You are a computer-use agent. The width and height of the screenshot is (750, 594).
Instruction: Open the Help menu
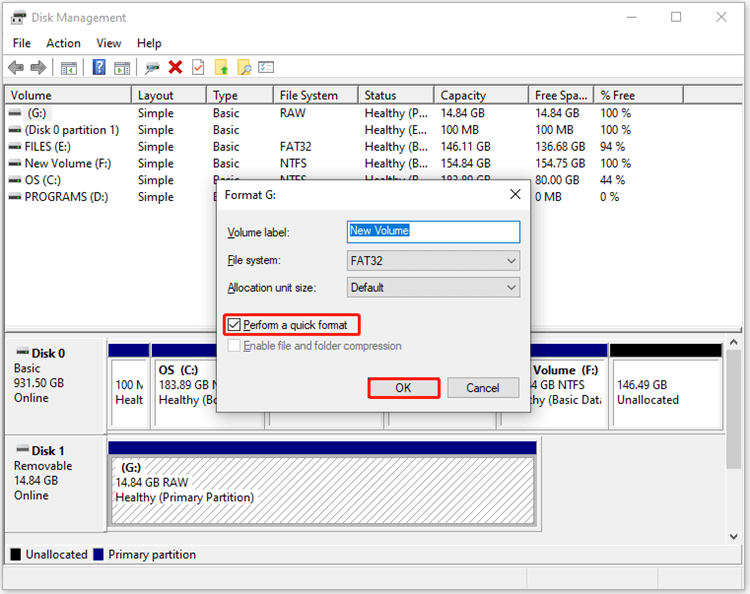[149, 43]
